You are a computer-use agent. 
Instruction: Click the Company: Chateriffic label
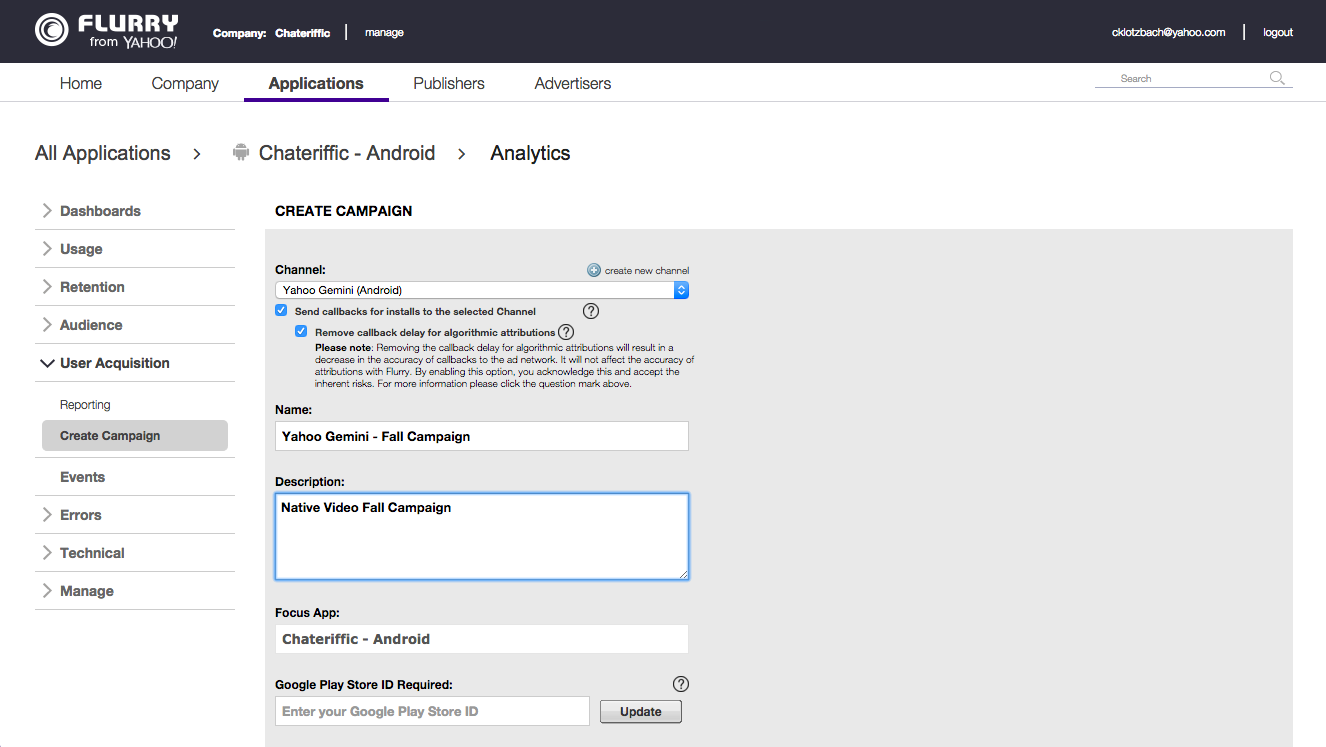pos(271,33)
